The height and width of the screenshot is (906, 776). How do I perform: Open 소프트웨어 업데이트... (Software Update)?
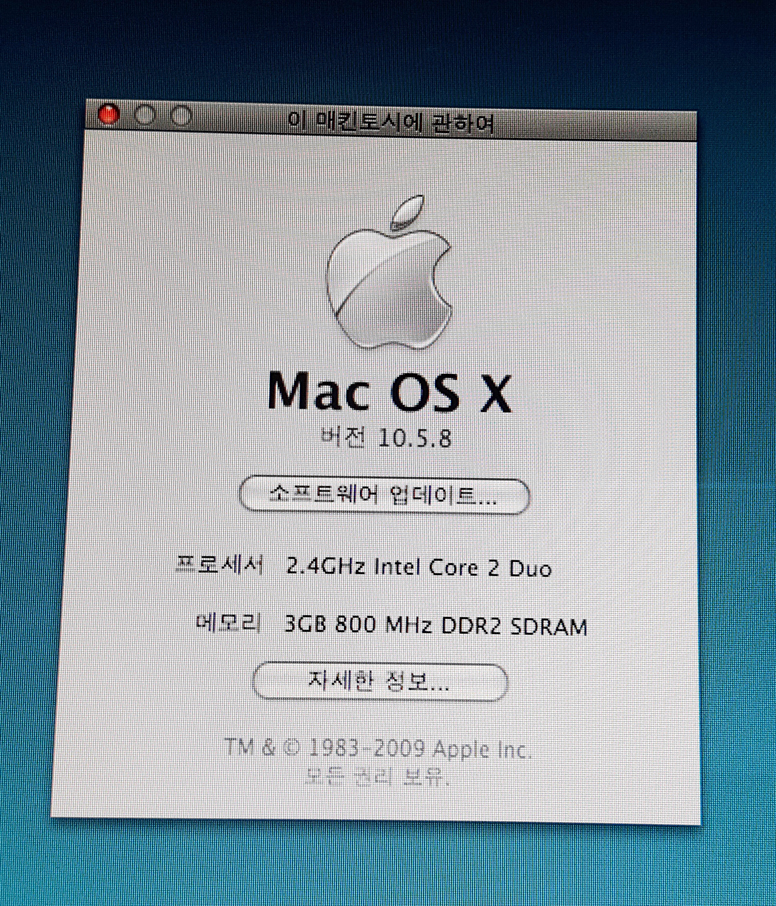point(384,494)
